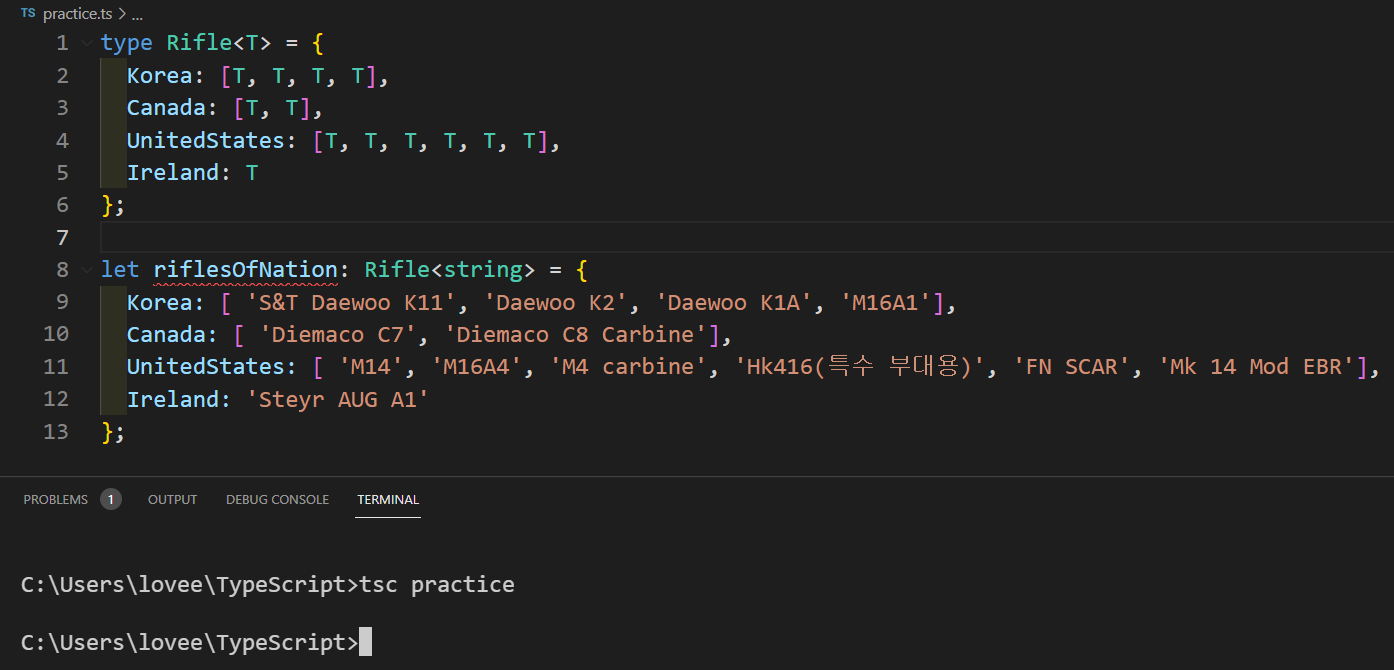Click line number 13 in gutter
The width and height of the screenshot is (1394, 670).
click(x=56, y=432)
